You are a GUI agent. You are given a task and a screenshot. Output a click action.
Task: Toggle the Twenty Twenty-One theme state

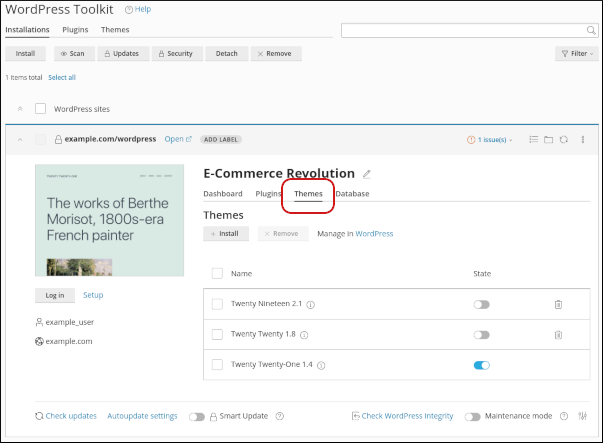click(481, 365)
